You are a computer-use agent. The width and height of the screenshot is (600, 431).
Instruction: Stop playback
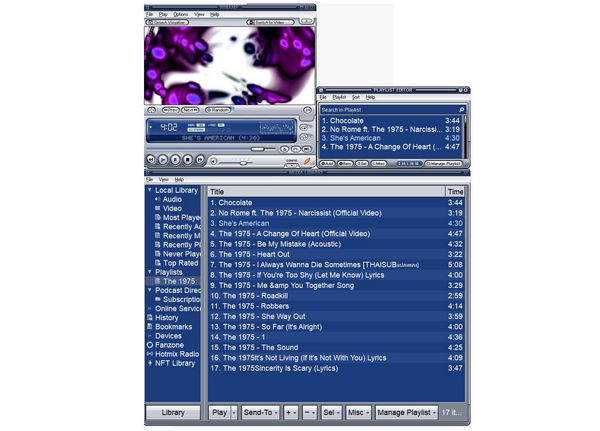(188, 159)
